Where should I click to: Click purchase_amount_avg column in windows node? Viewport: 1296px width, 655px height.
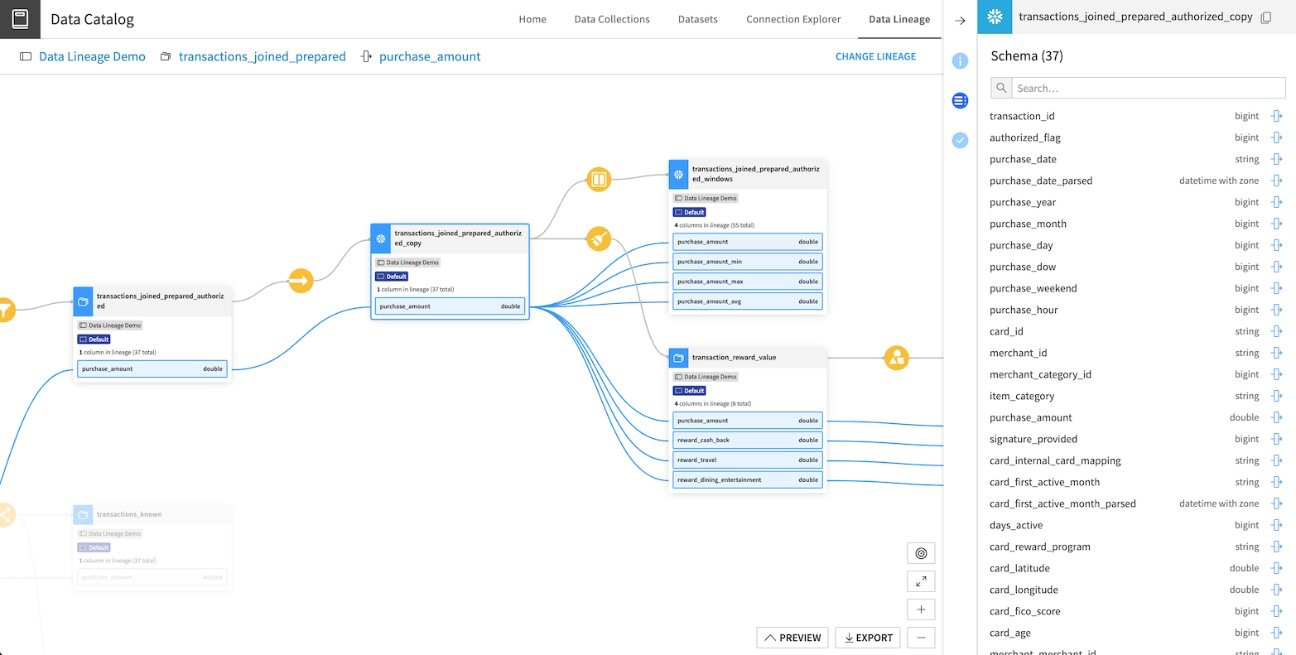pos(748,301)
